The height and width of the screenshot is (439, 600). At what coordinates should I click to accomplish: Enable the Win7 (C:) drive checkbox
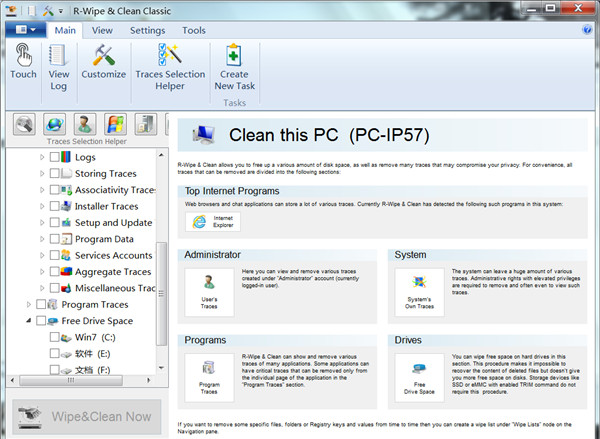coord(55,337)
